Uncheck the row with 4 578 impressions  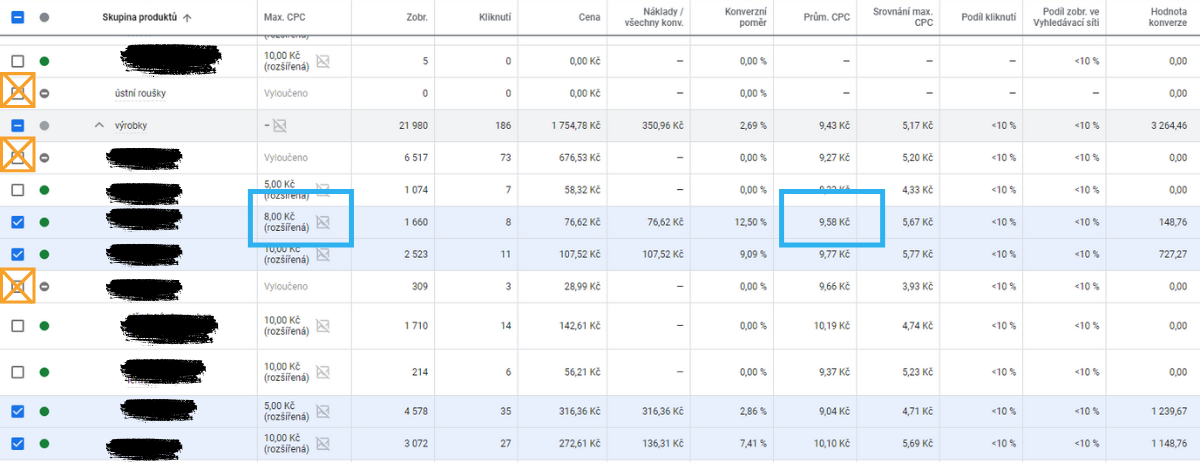[18, 411]
